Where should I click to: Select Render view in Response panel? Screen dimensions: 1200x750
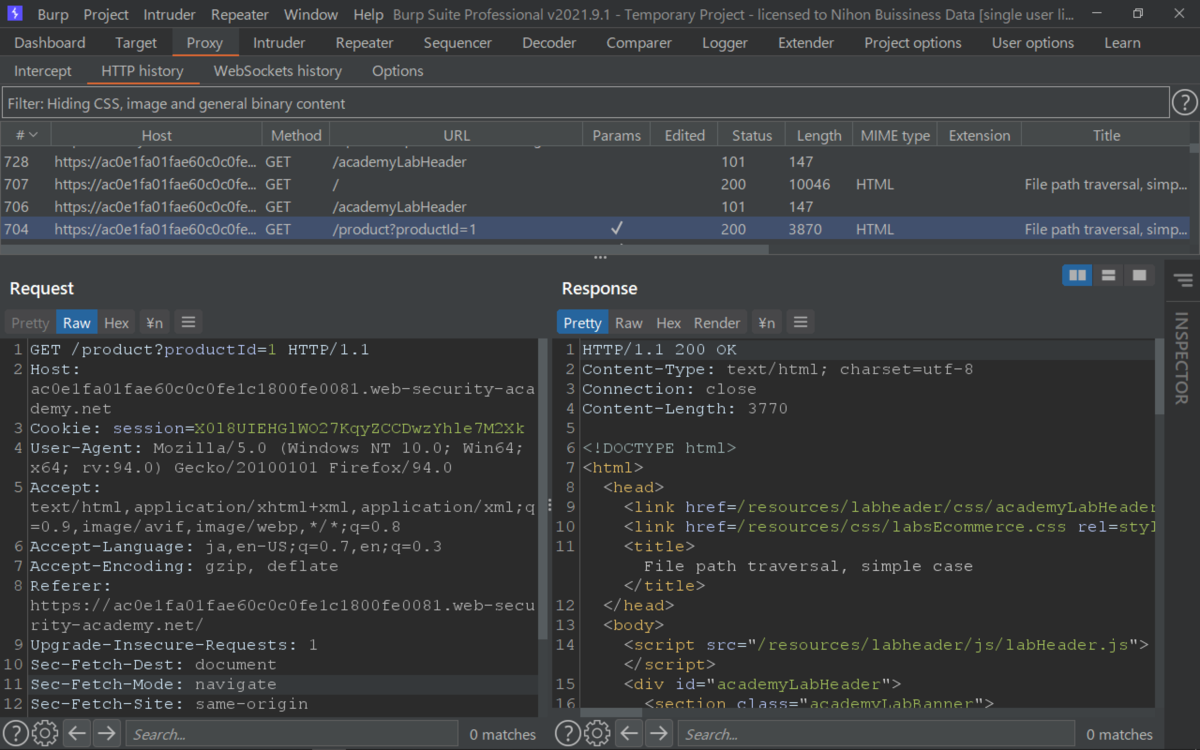coord(717,322)
